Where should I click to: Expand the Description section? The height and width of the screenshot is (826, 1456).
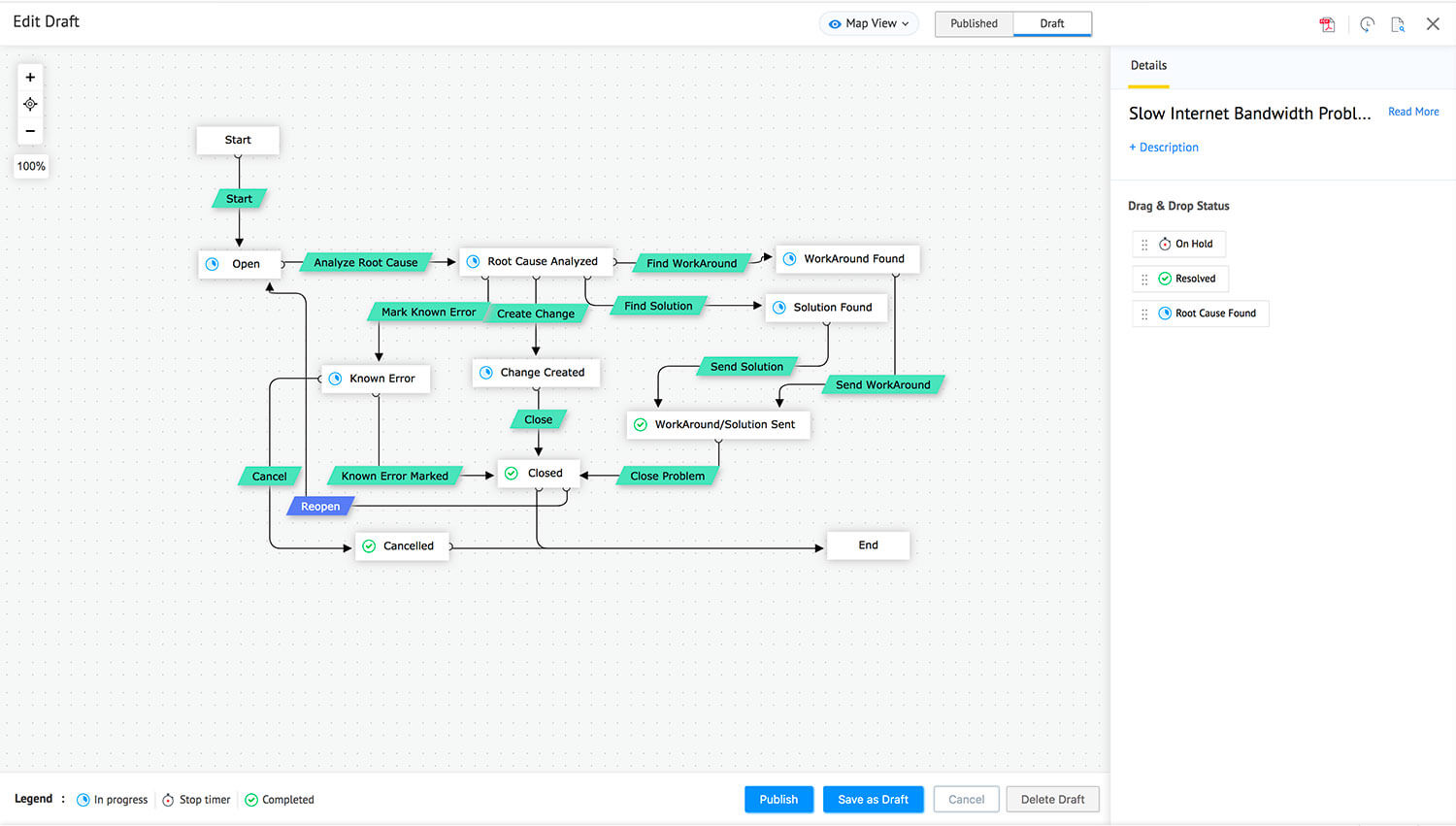(x=1164, y=147)
